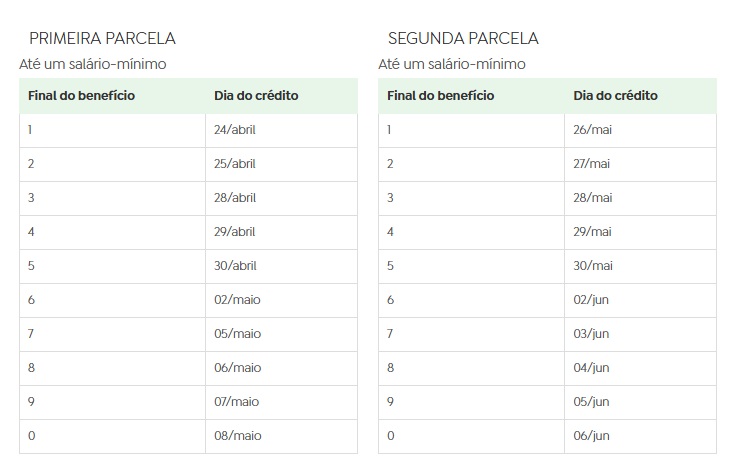
Task: Select the 08/maio credit date cell
Action: click(x=237, y=436)
